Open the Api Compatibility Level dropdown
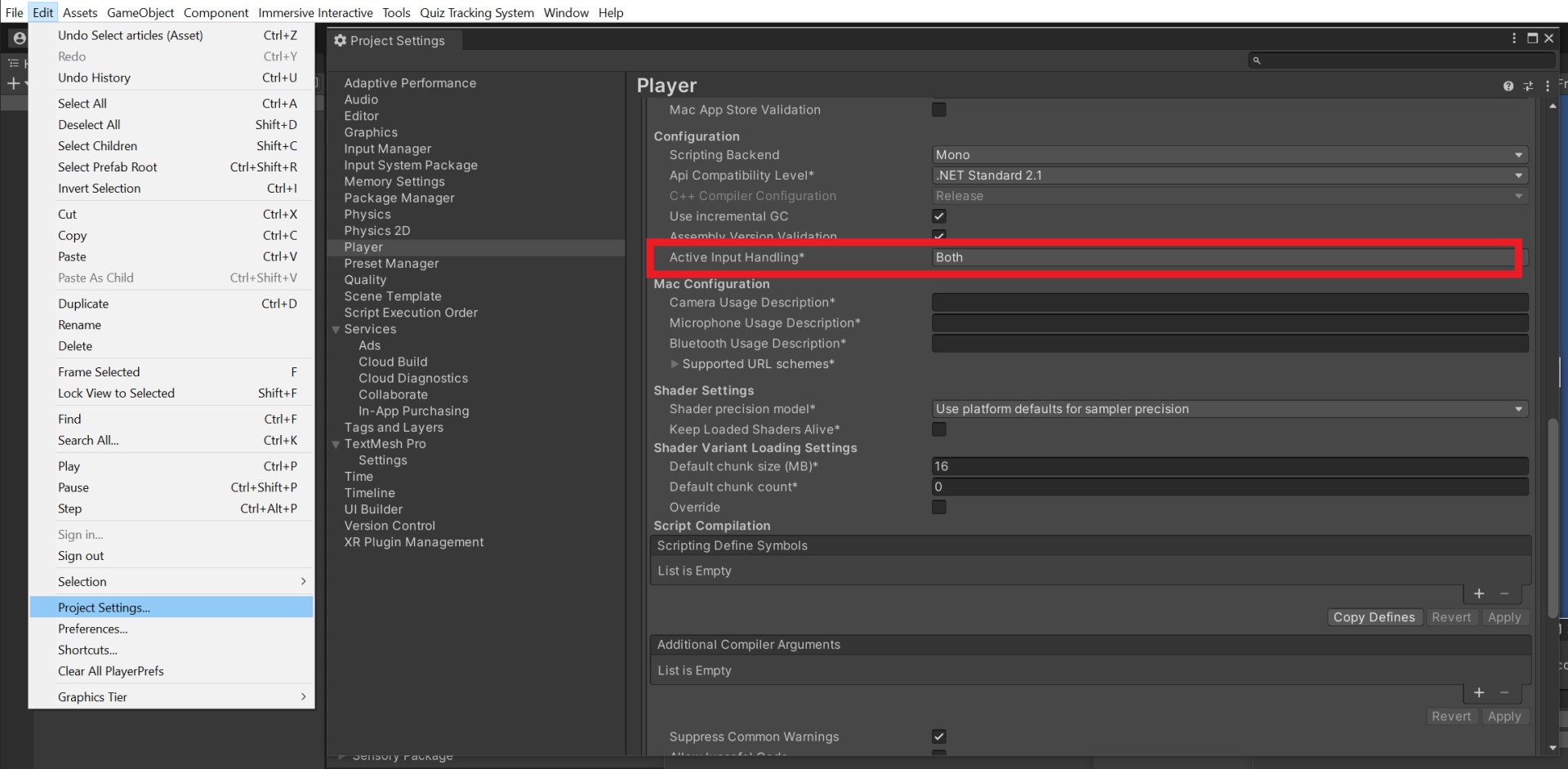 pyautogui.click(x=1230, y=176)
